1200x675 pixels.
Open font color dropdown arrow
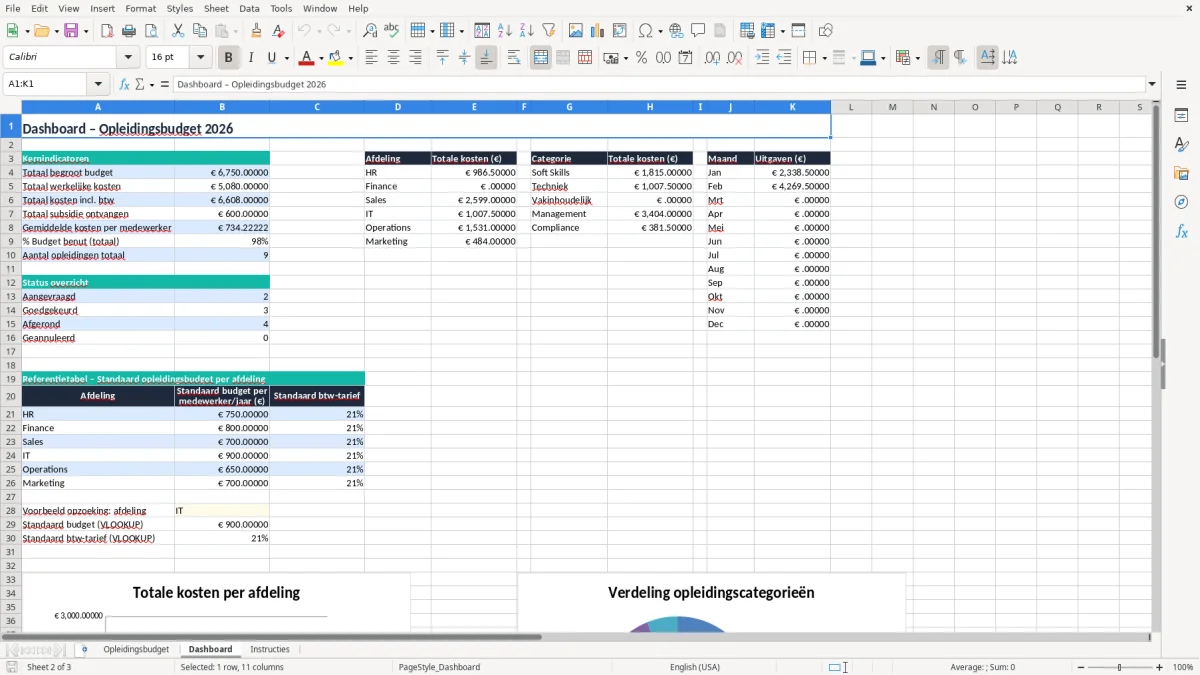click(320, 58)
